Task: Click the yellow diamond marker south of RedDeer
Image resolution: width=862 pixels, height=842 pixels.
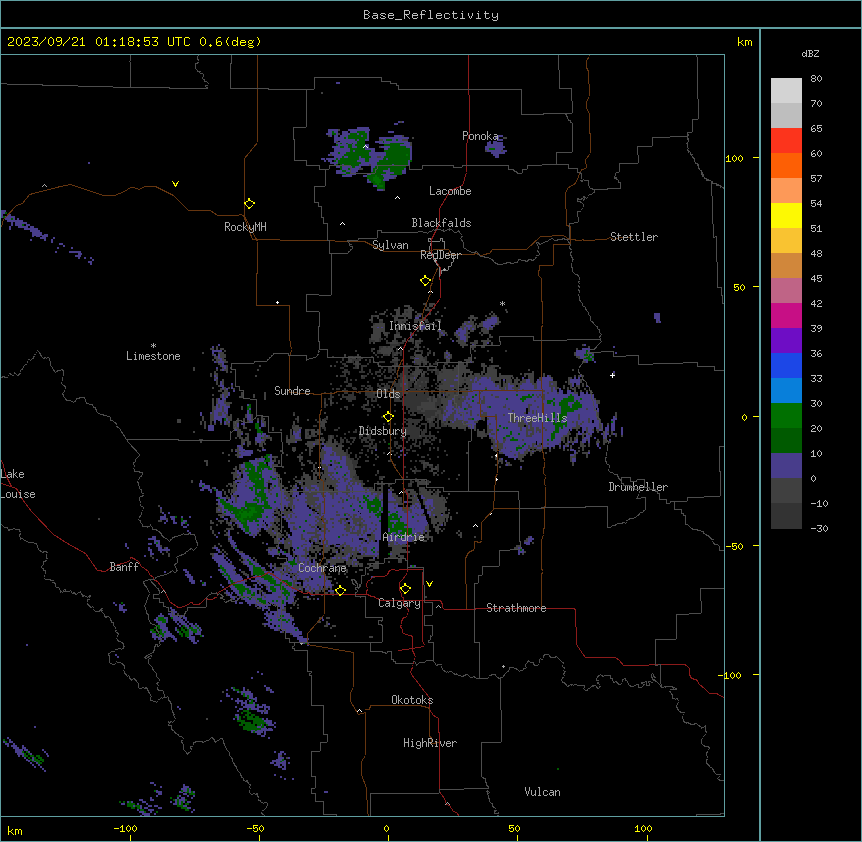Action: [426, 281]
